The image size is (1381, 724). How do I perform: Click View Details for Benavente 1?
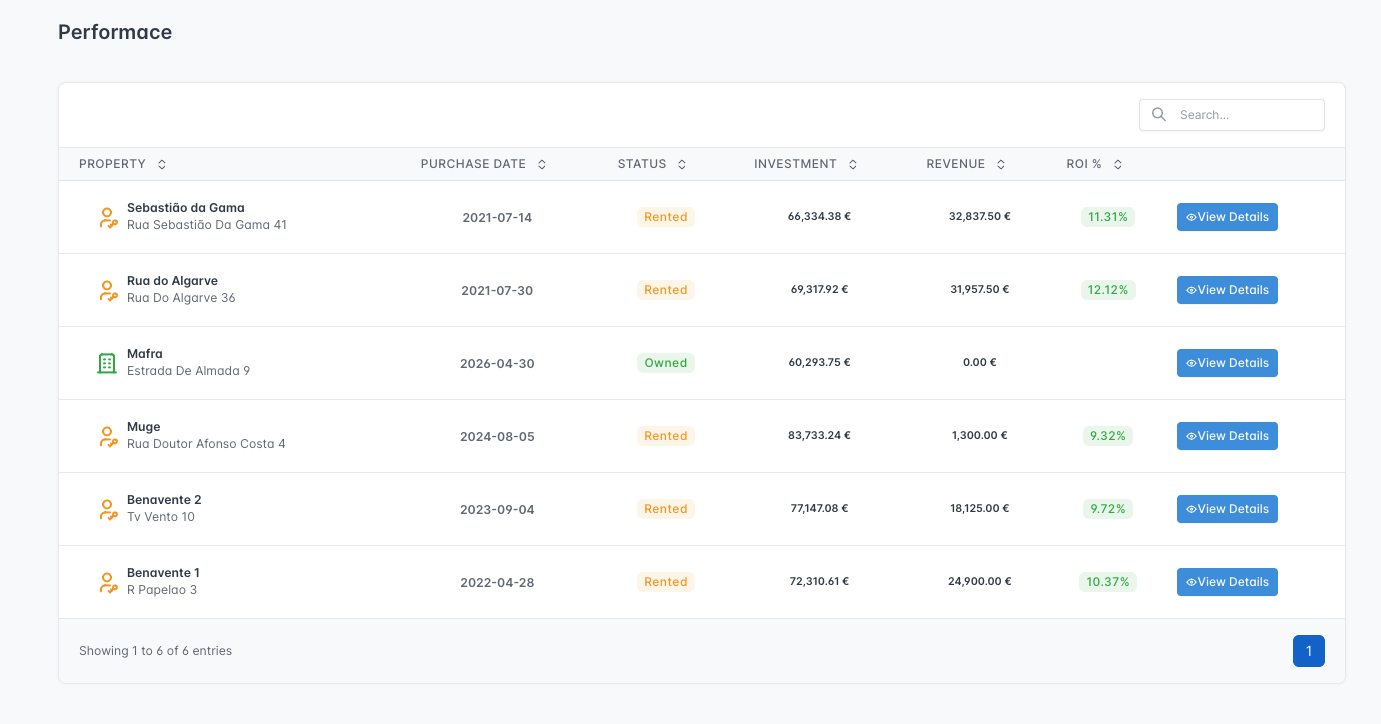pos(1227,582)
